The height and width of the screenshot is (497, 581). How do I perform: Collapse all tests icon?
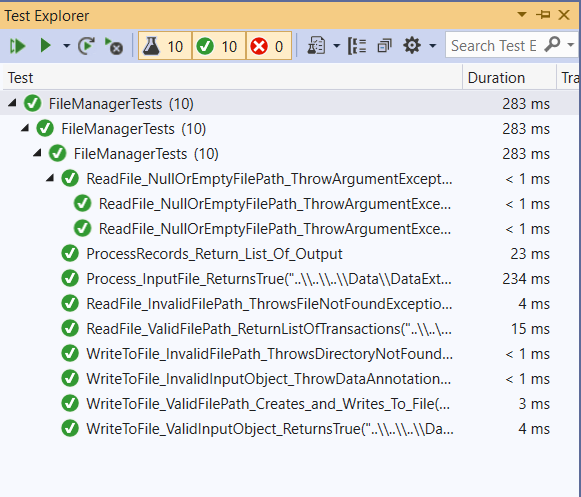[x=384, y=46]
